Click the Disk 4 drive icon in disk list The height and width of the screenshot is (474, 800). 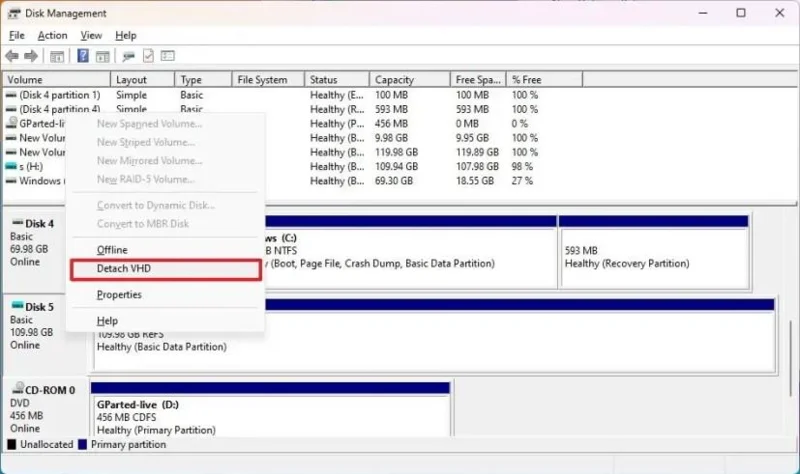[x=17, y=223]
